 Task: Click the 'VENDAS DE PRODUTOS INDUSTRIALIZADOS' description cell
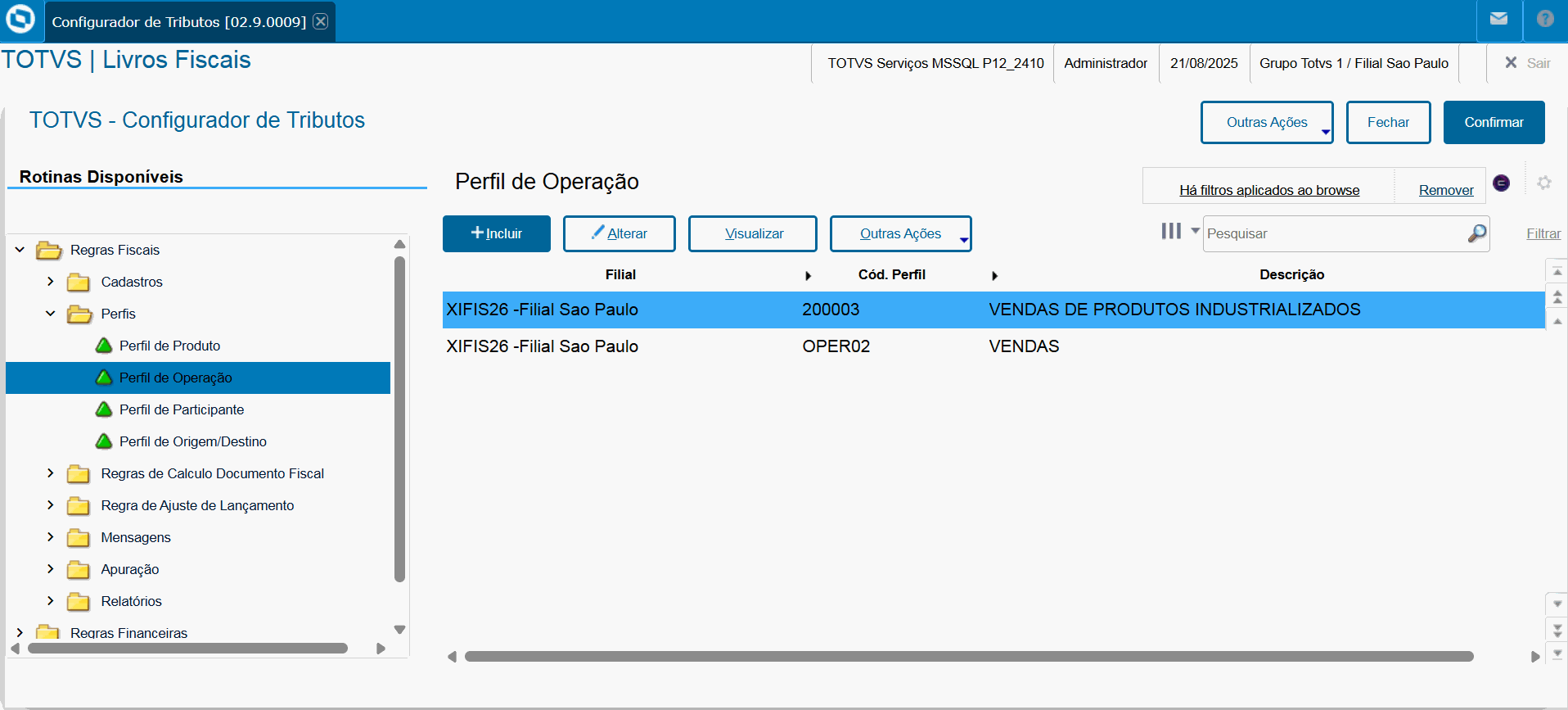tap(1174, 310)
